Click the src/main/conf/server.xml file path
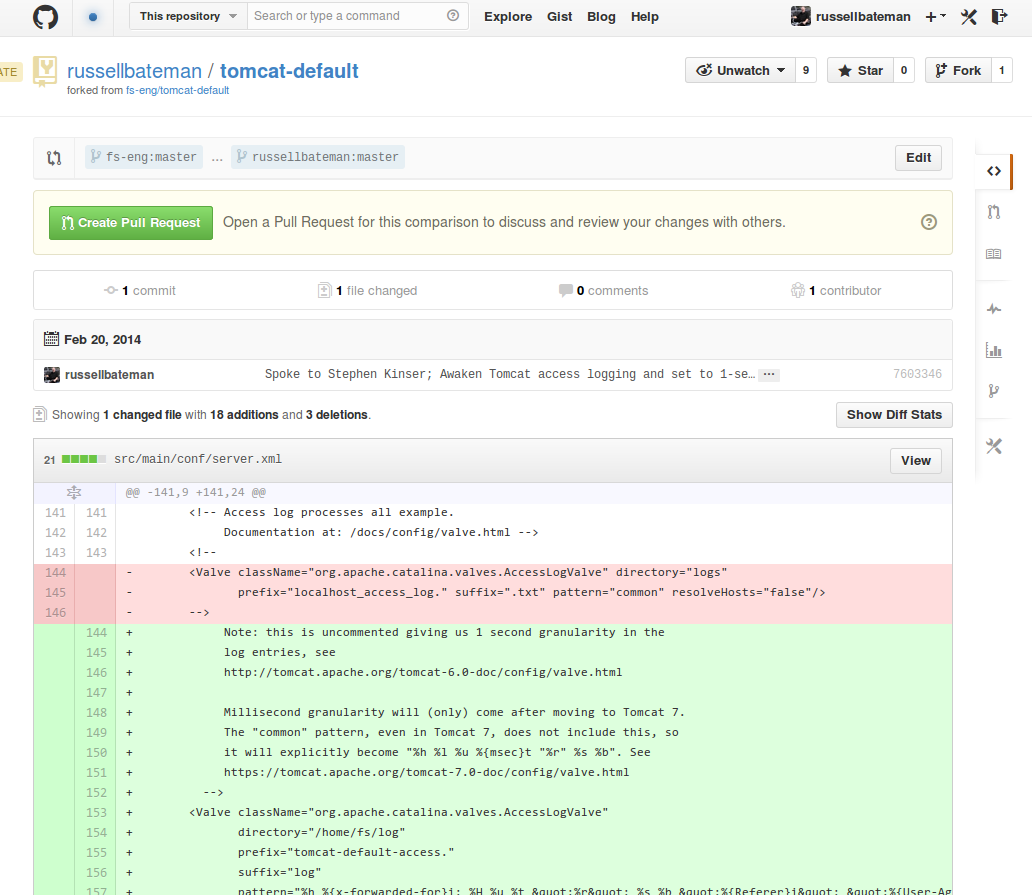 click(197, 459)
